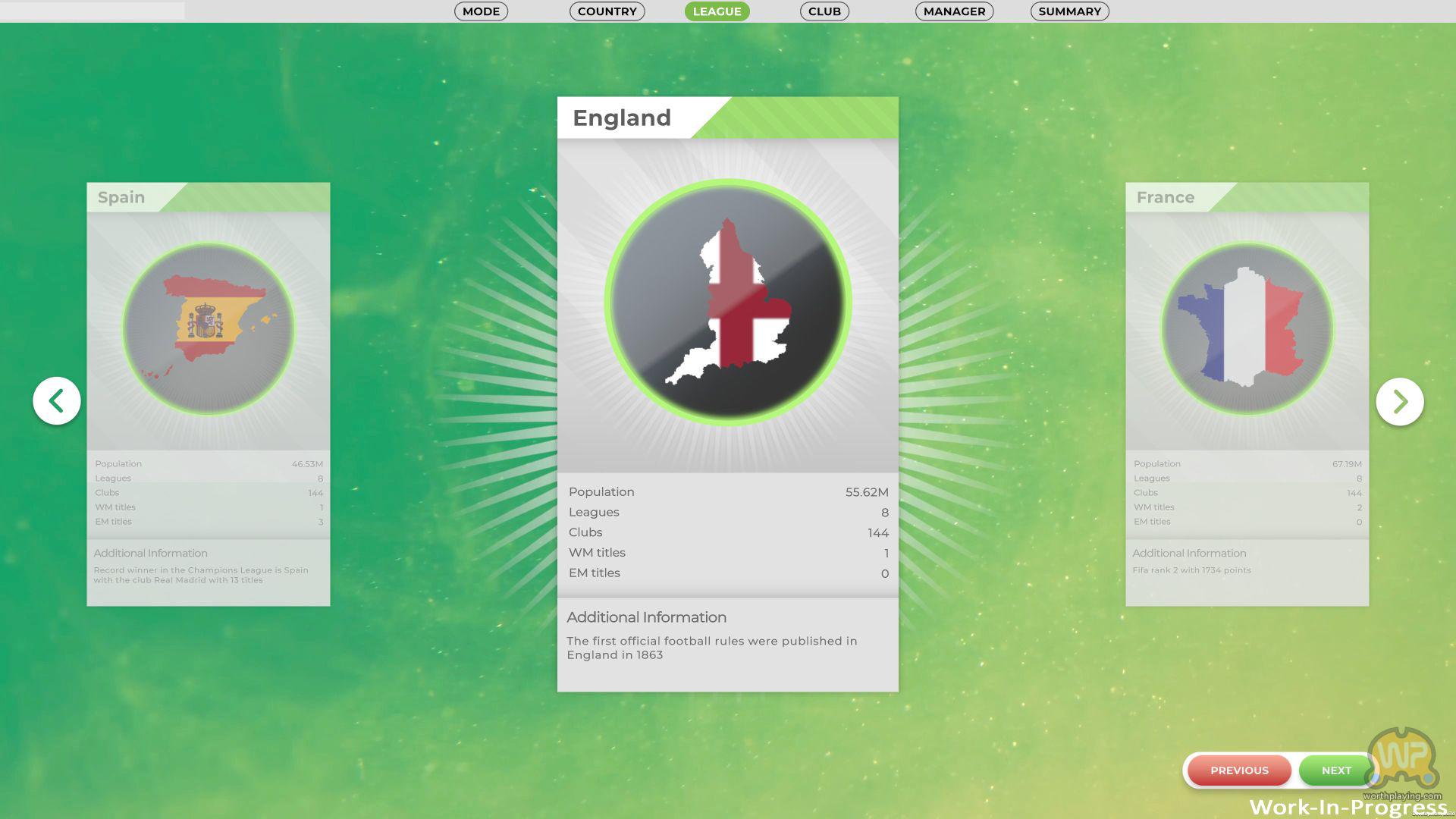The image size is (1456, 819).
Task: Click England's Population stat row
Action: coord(728,492)
